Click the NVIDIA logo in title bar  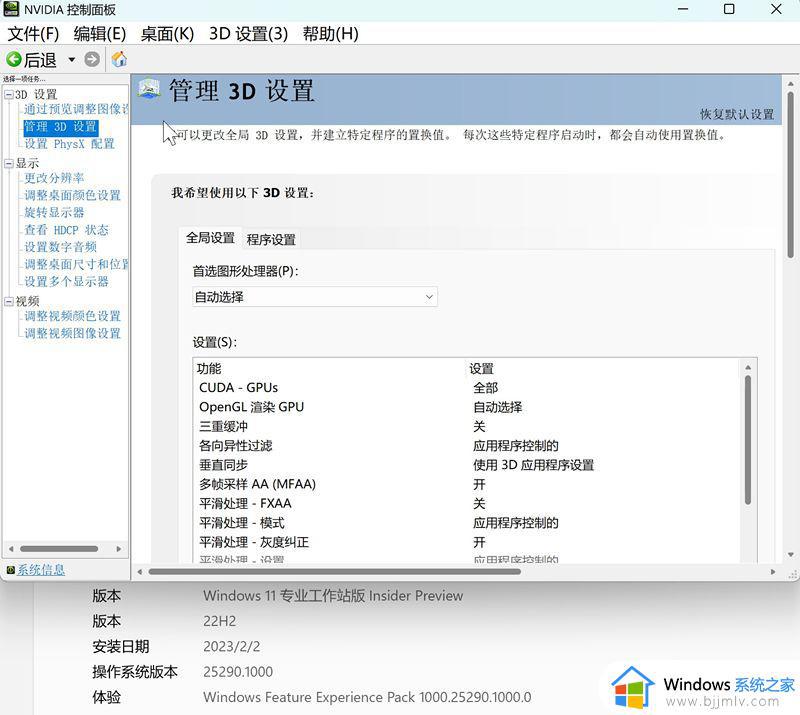tap(11, 9)
